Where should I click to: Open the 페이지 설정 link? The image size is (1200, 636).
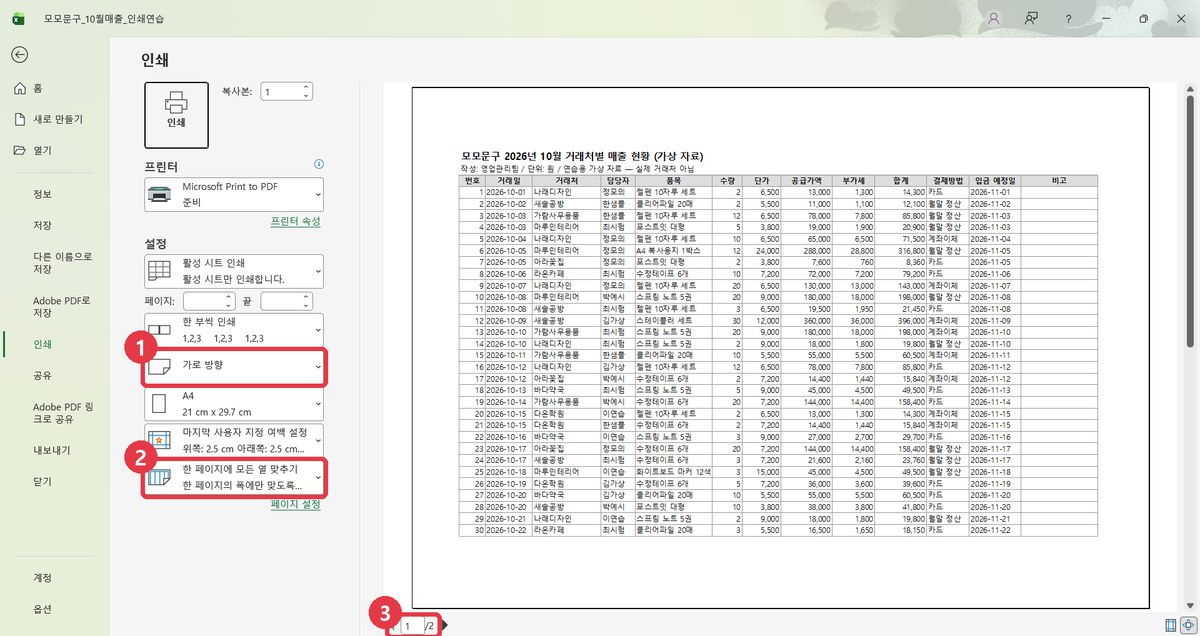click(x=296, y=505)
